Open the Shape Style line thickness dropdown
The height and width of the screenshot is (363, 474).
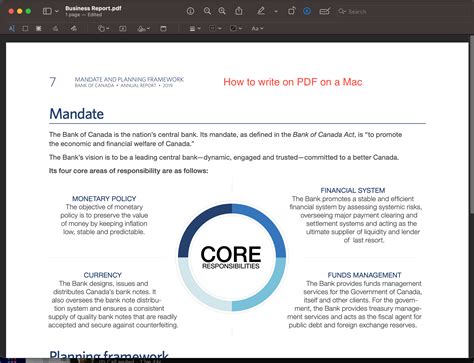[195, 29]
